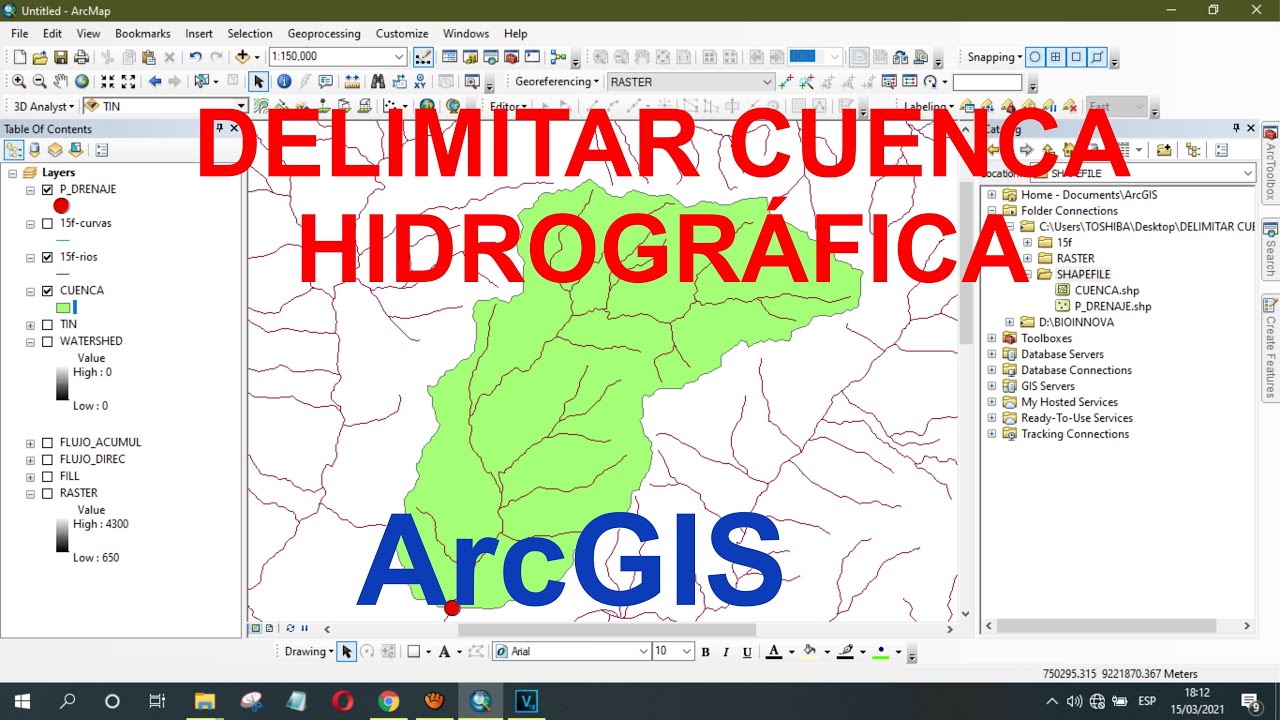Viewport: 1280px width, 720px height.
Task: Select CUENCA.shp in the Catalog tree
Action: click(1106, 291)
